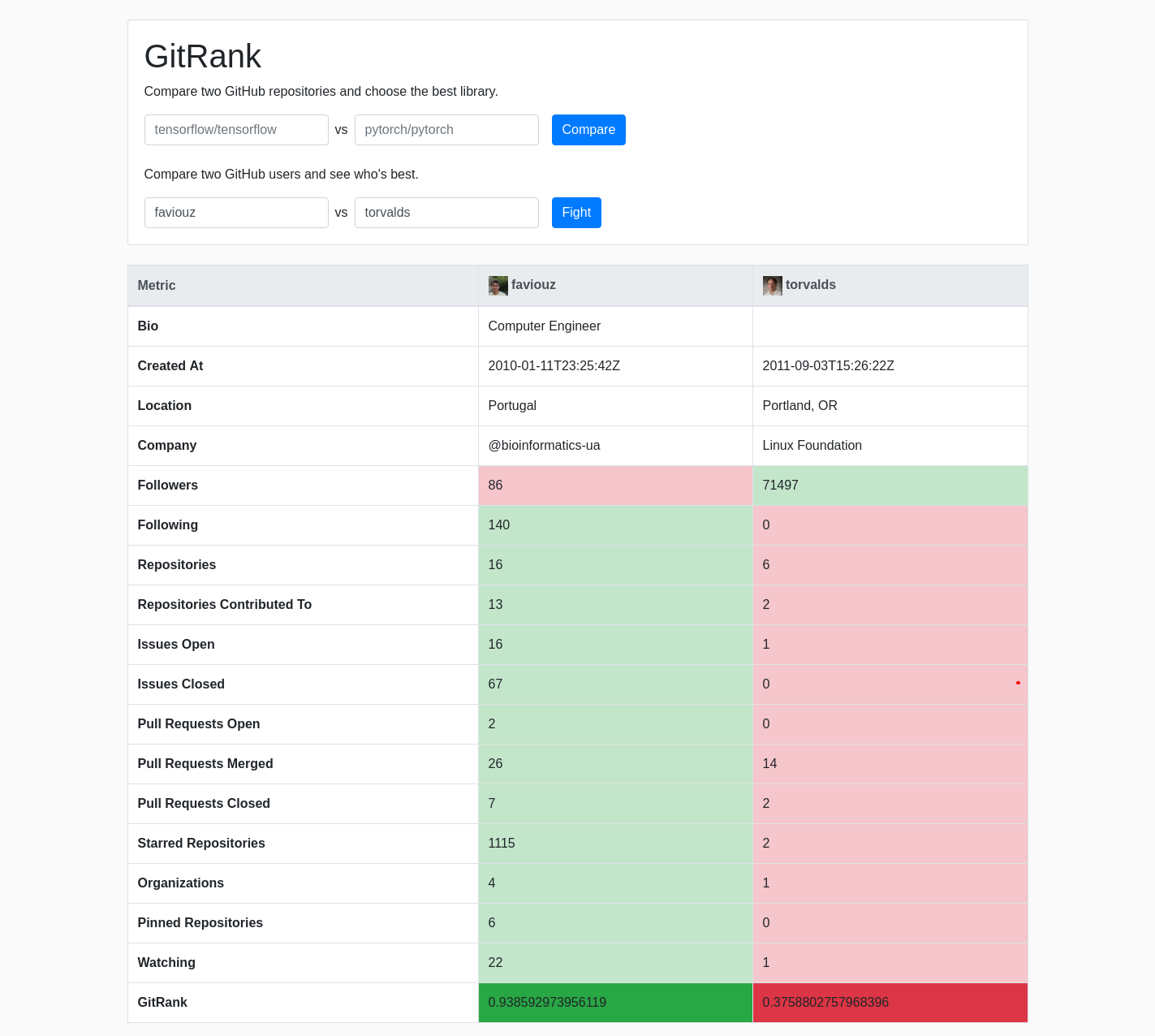This screenshot has width=1155, height=1036.
Task: Click the GitRank page heading
Action: tap(203, 57)
